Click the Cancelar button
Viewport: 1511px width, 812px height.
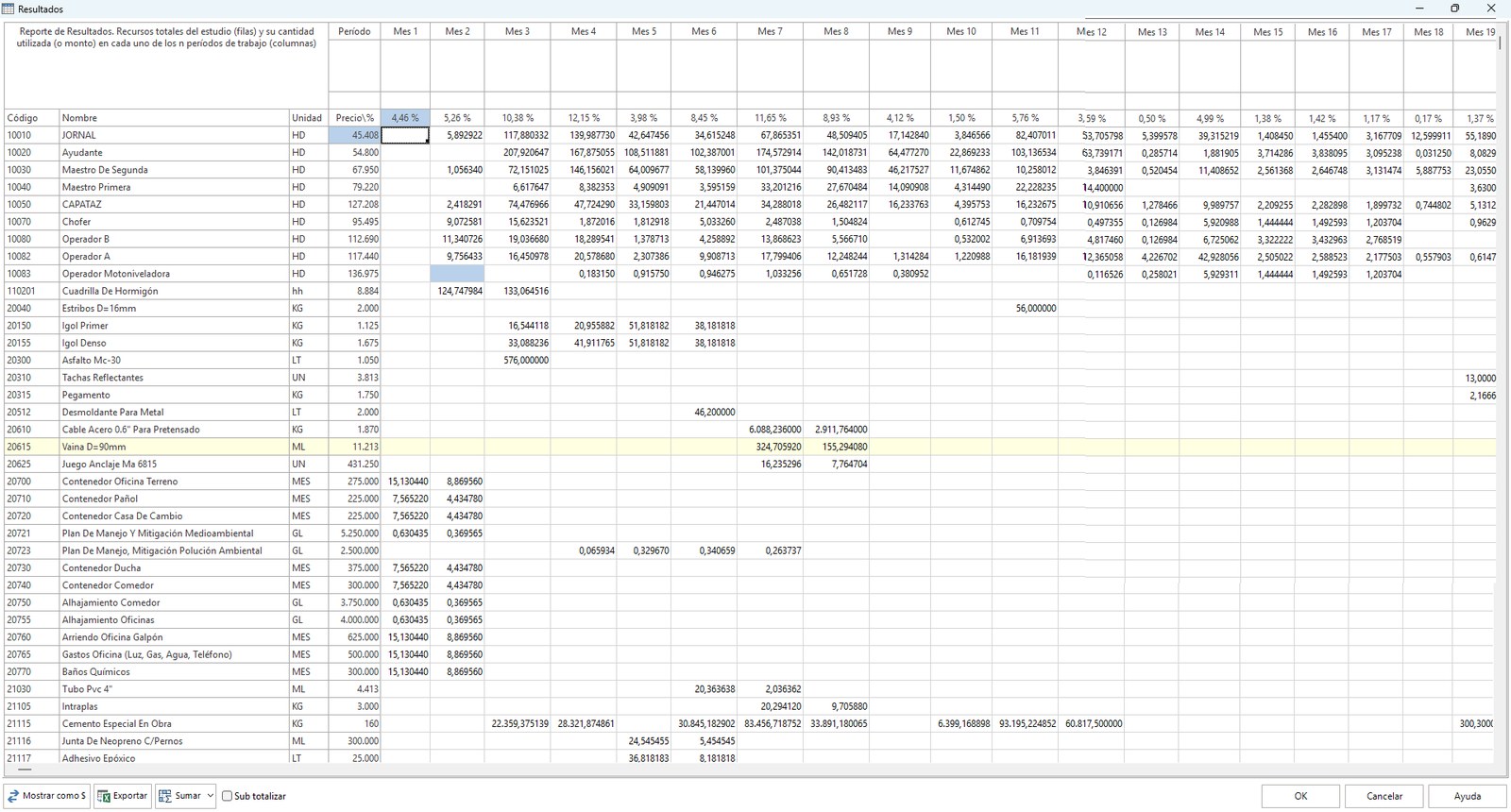(x=1384, y=796)
